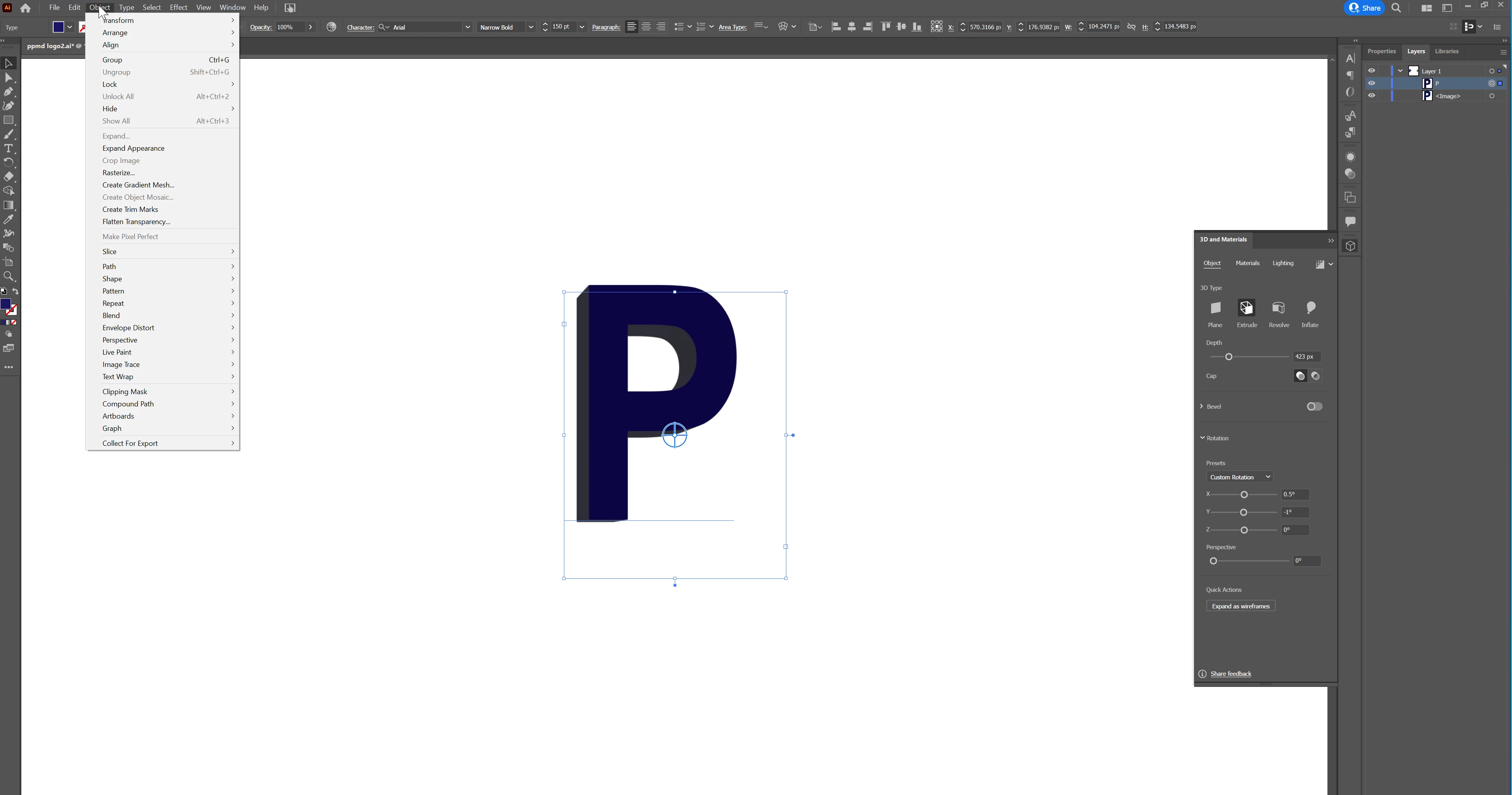1512x795 pixels.
Task: Open the Narrow Bold font style dropdown
Action: pyautogui.click(x=530, y=27)
